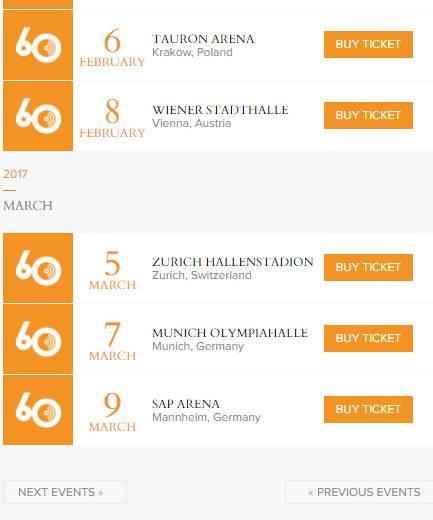Open the Tauron Arena event title

[x=203, y=39]
